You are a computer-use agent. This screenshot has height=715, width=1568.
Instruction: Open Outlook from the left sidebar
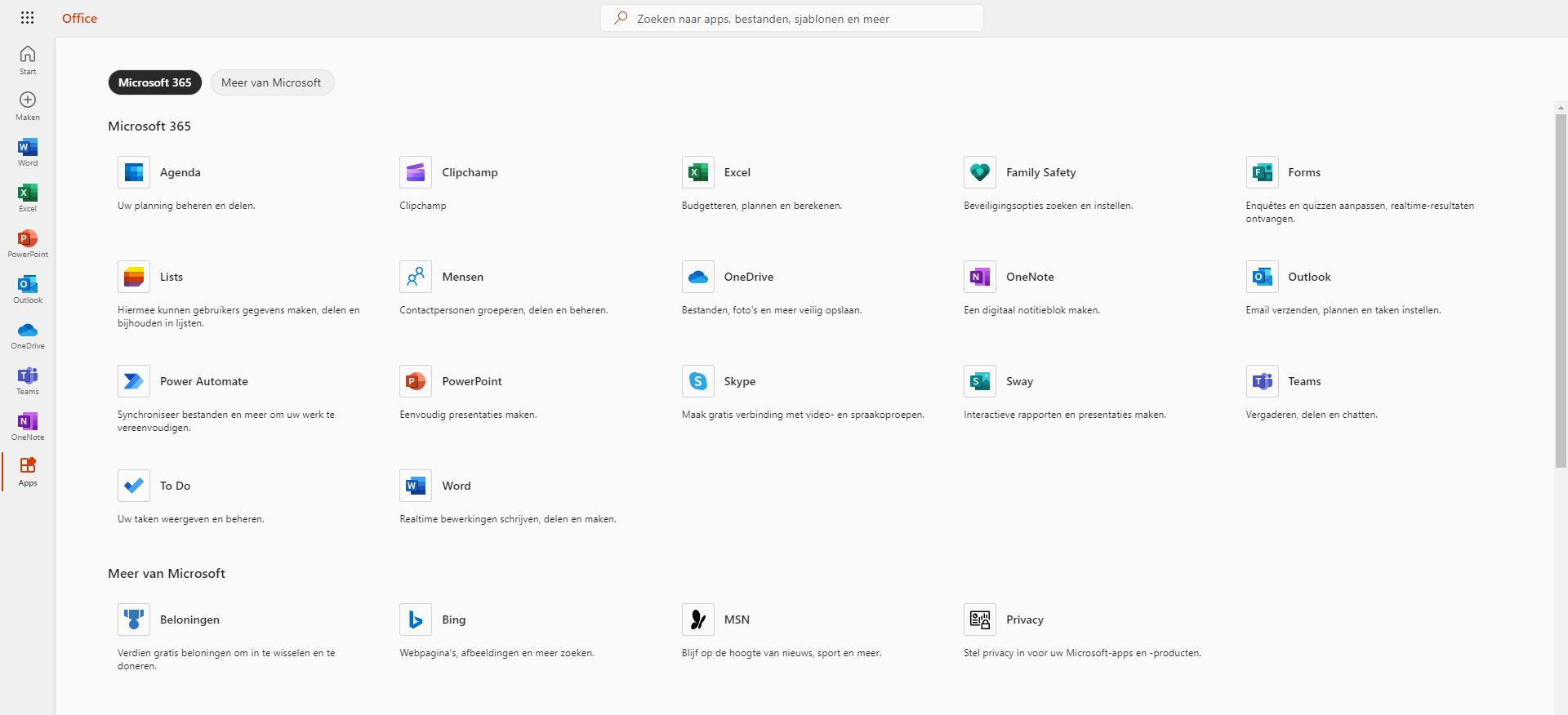[28, 289]
